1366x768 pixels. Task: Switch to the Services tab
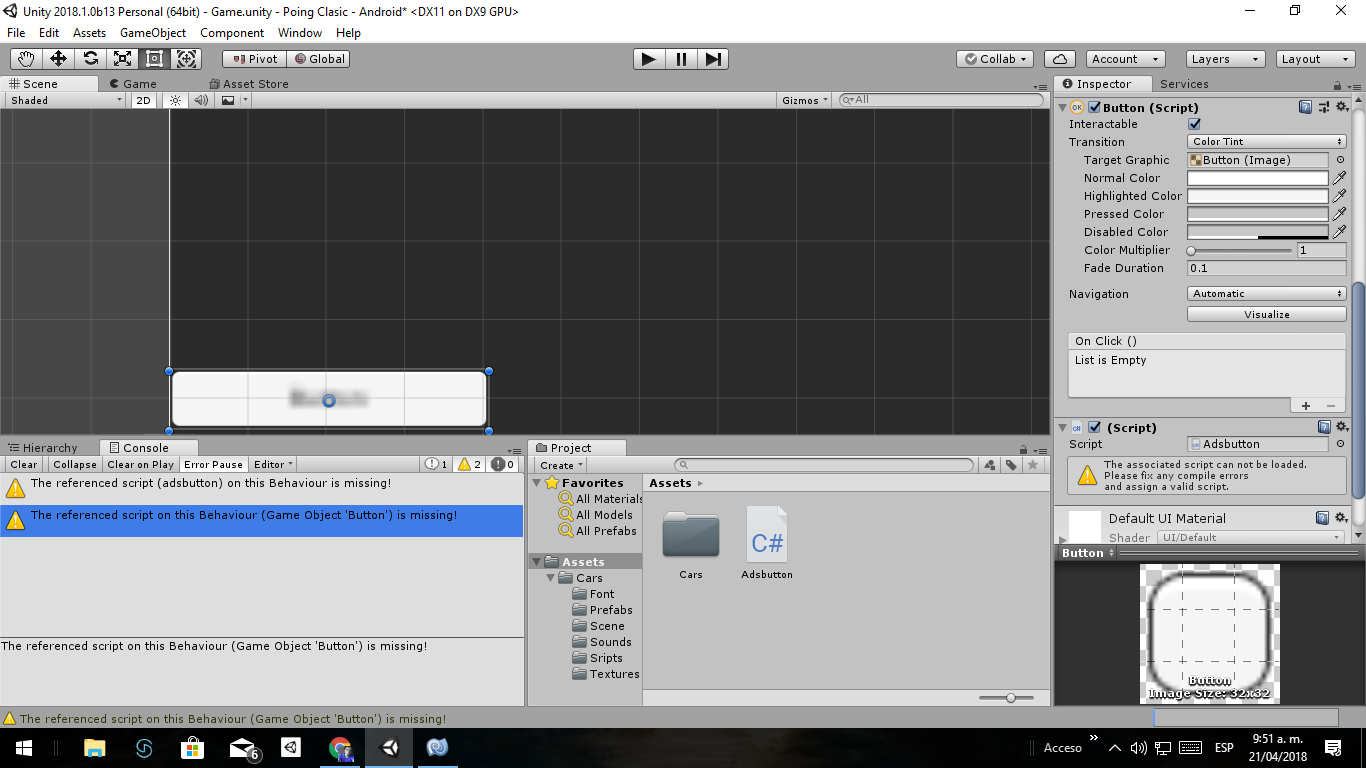pyautogui.click(x=1184, y=84)
